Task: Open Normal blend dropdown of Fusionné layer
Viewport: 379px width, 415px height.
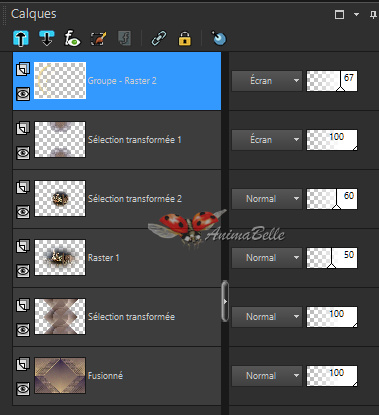Action: [267, 376]
